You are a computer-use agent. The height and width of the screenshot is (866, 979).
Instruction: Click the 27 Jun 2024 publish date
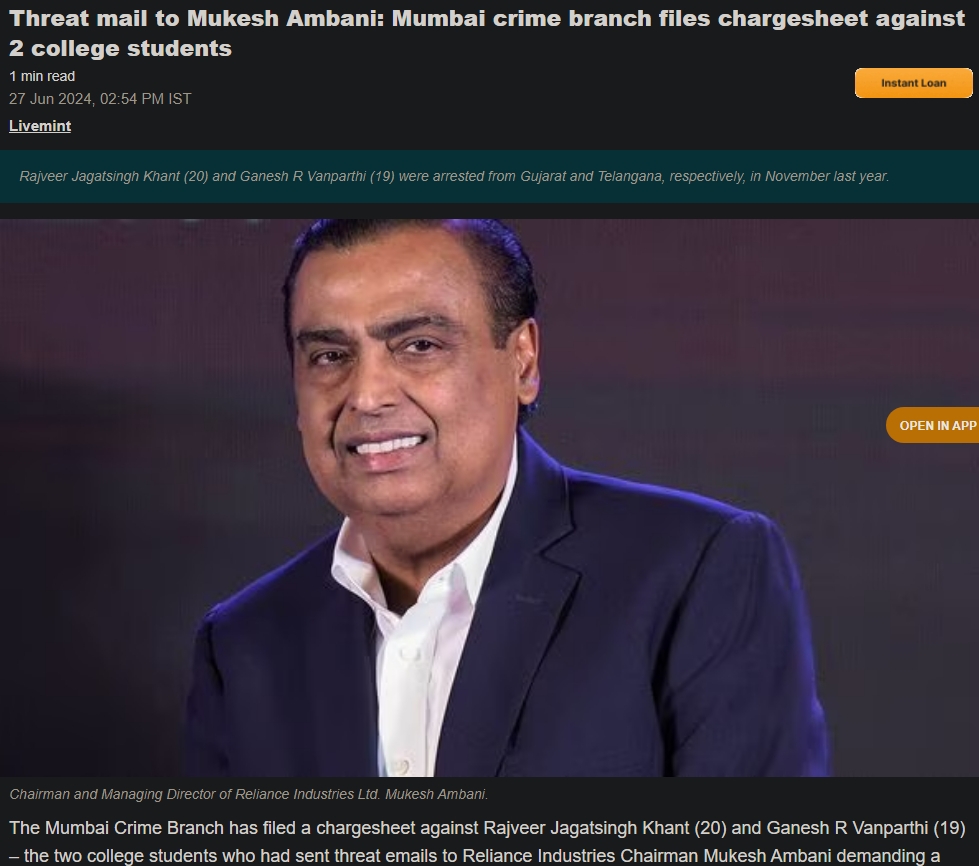[x=51, y=99]
